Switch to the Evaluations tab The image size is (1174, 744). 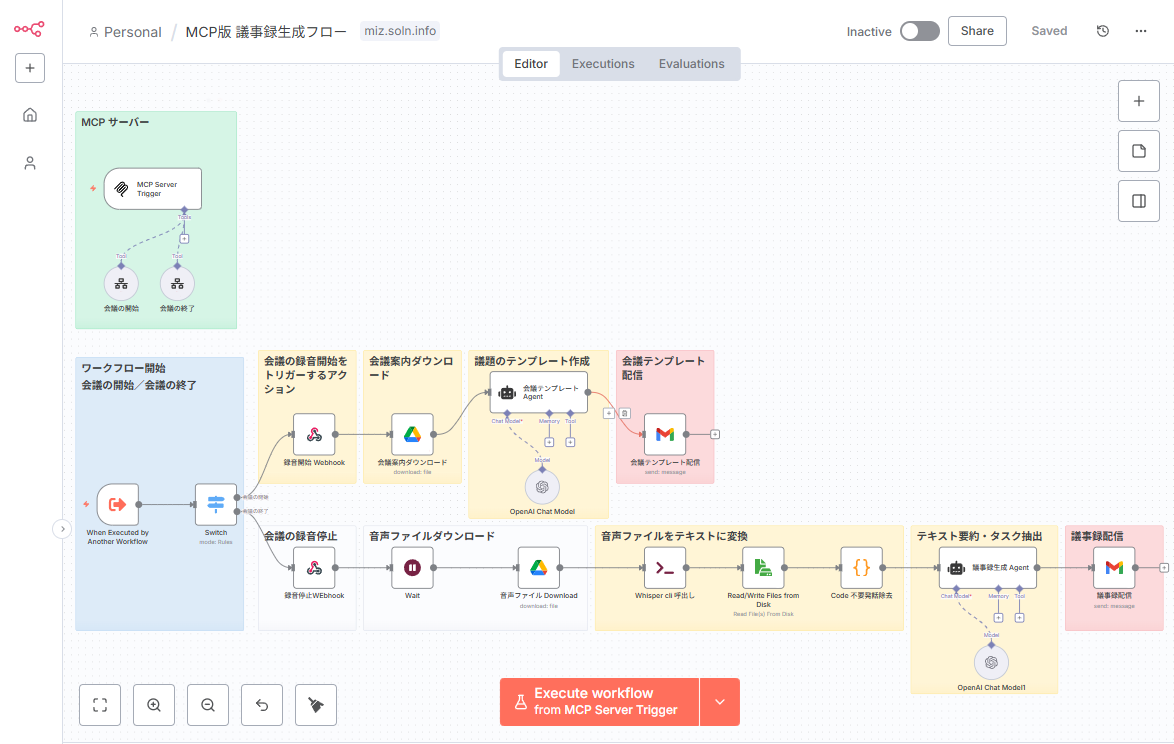click(691, 64)
